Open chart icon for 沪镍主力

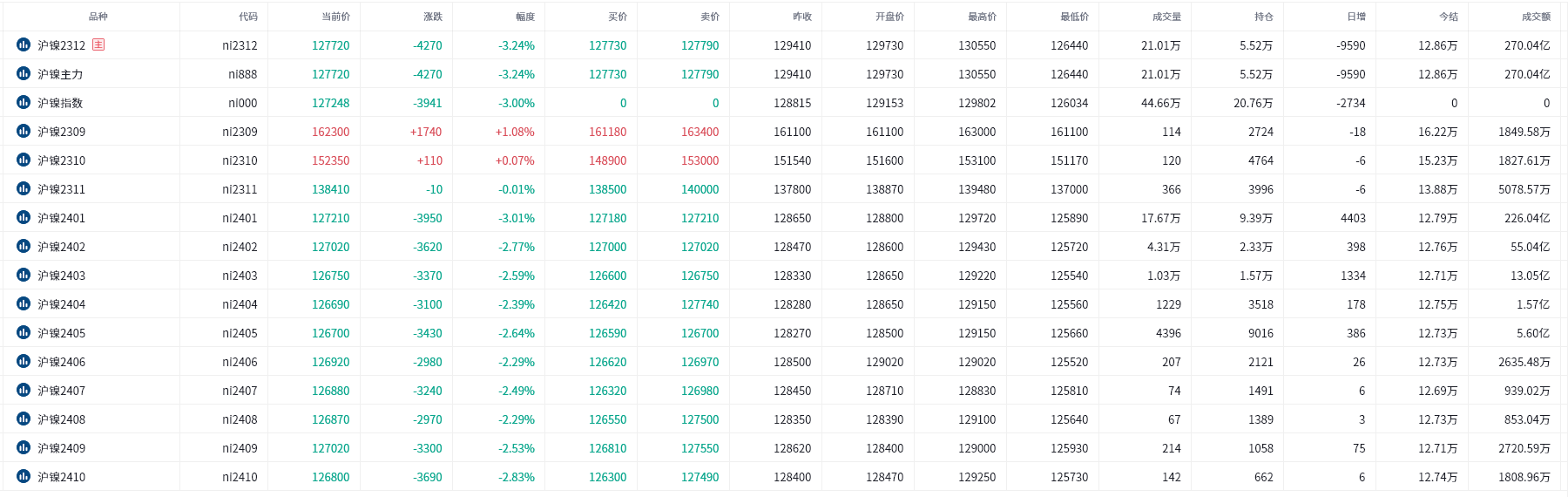pyautogui.click(x=24, y=73)
